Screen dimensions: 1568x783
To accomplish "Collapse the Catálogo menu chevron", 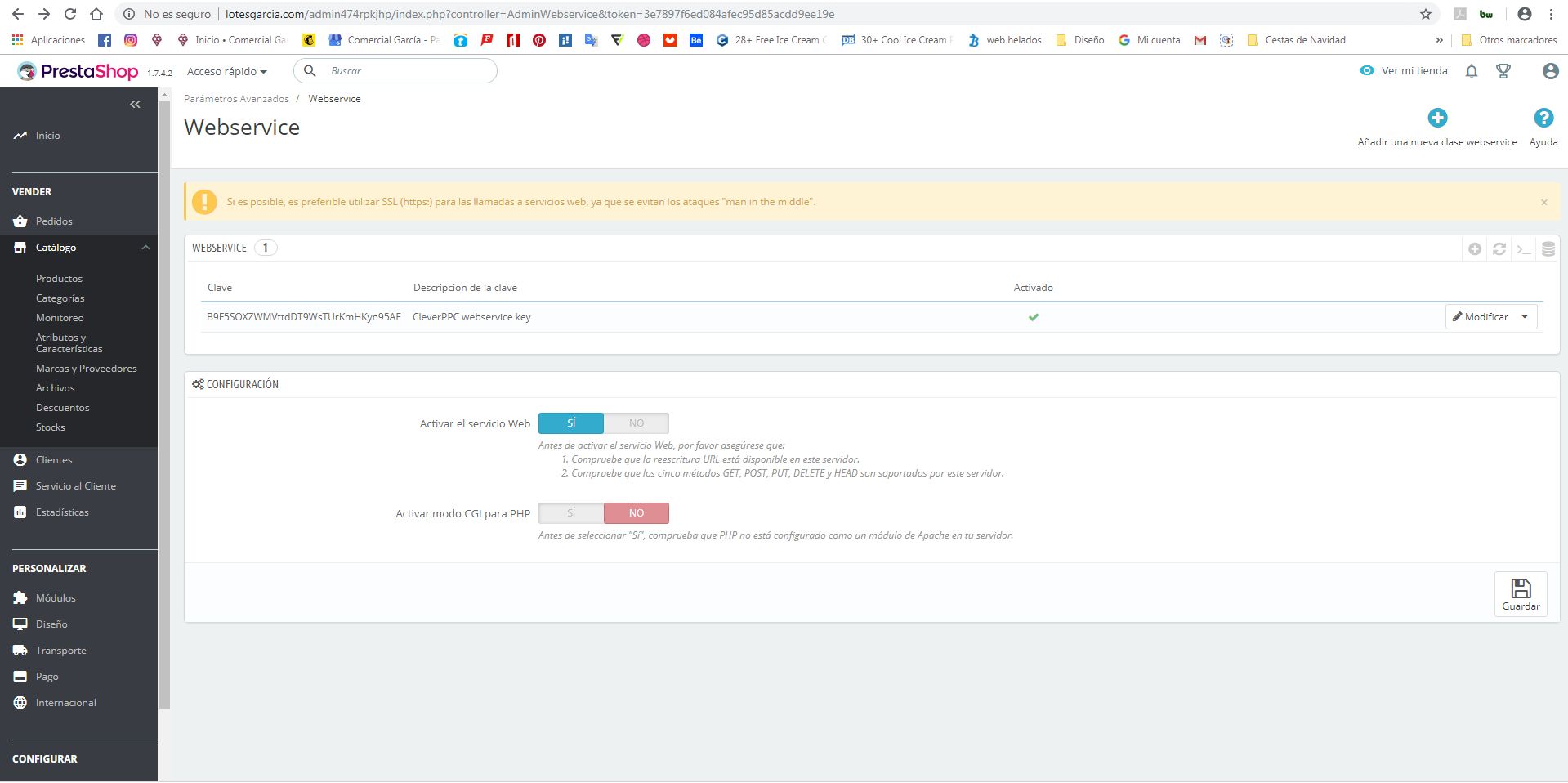I will [145, 248].
